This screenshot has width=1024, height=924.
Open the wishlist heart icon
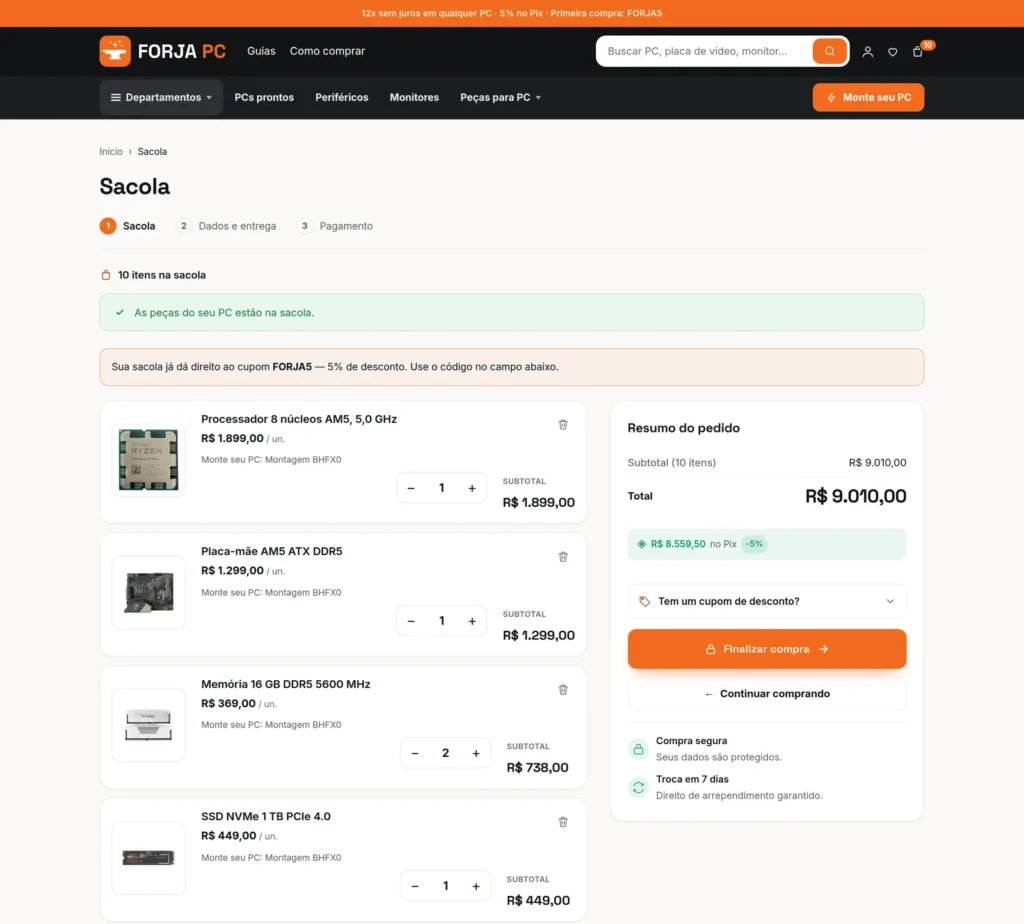click(x=892, y=52)
